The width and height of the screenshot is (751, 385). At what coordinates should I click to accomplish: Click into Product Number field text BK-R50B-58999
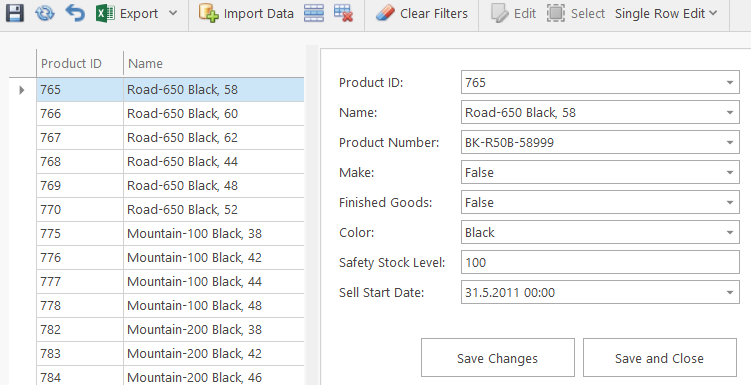coord(509,143)
